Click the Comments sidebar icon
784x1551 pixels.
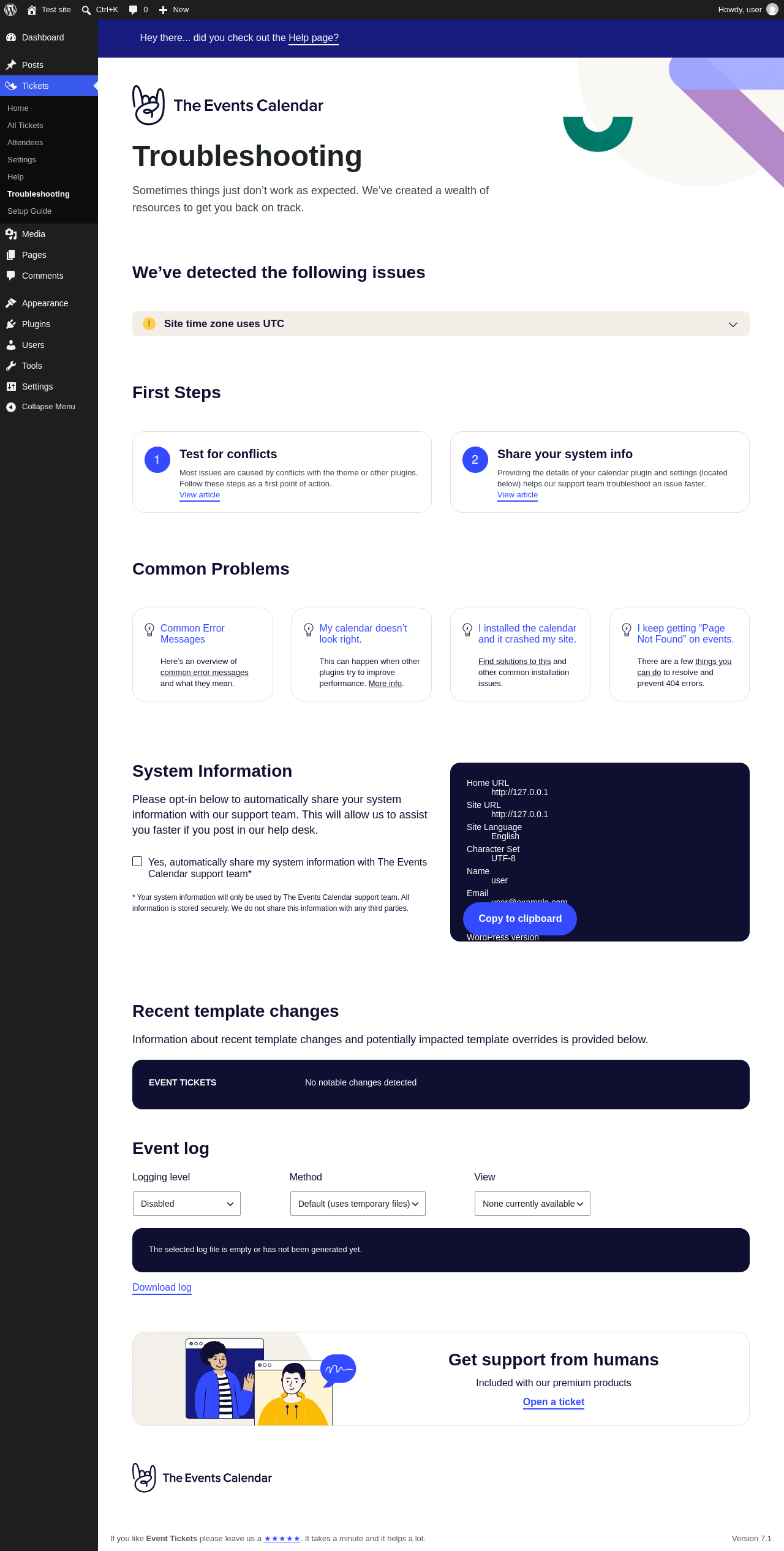[x=11, y=276]
